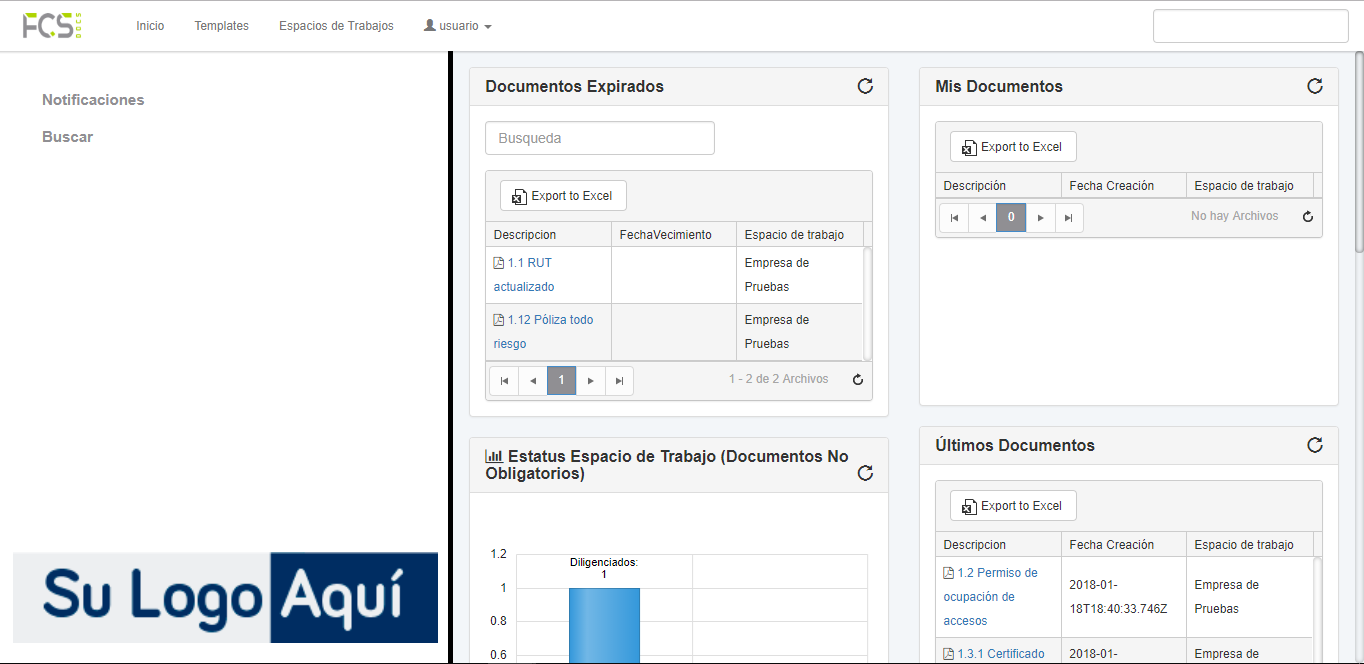Refresh the Documentos Expirados panel
Screen dimensions: 1364x664
click(865, 86)
